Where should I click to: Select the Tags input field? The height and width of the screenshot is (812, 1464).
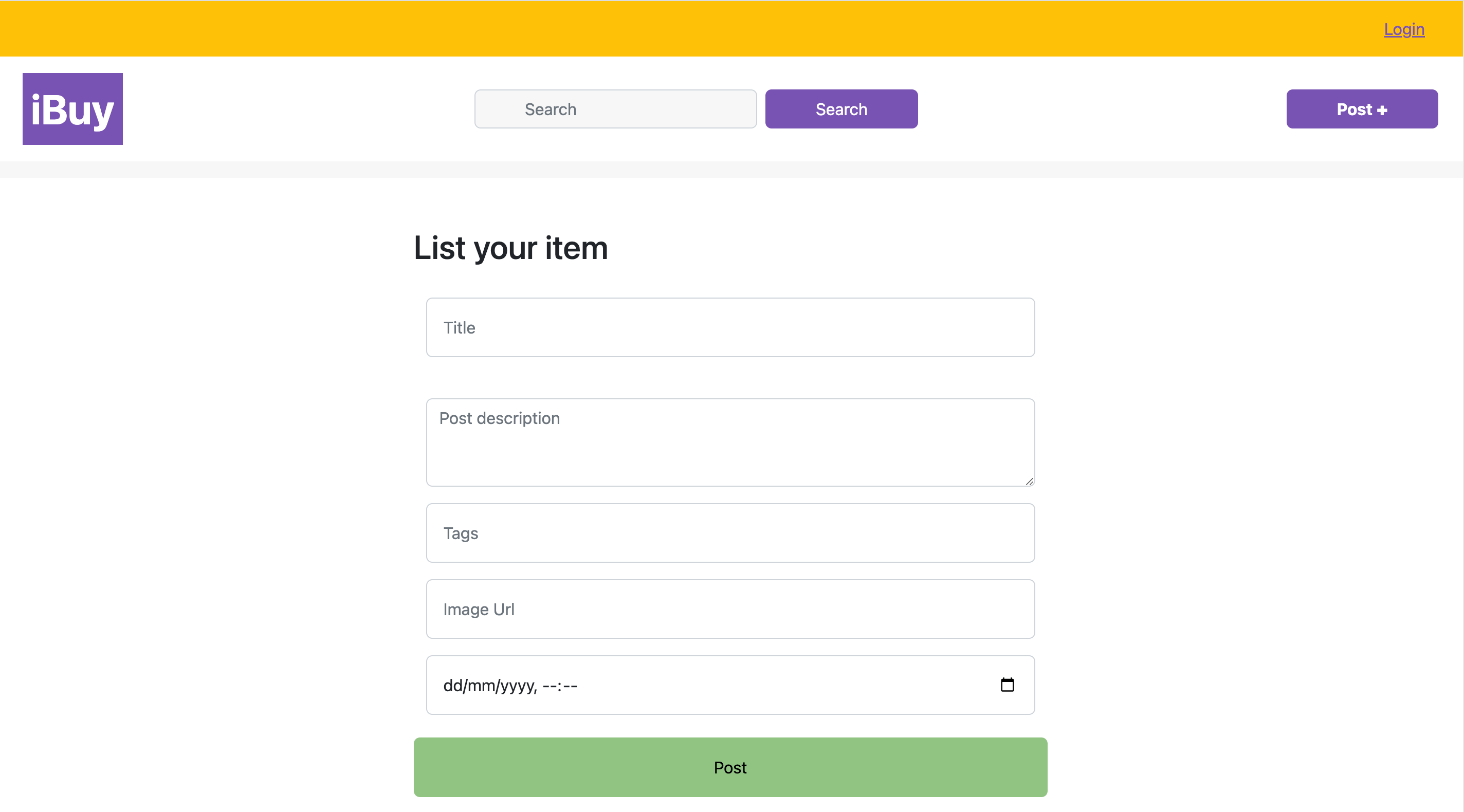730,533
